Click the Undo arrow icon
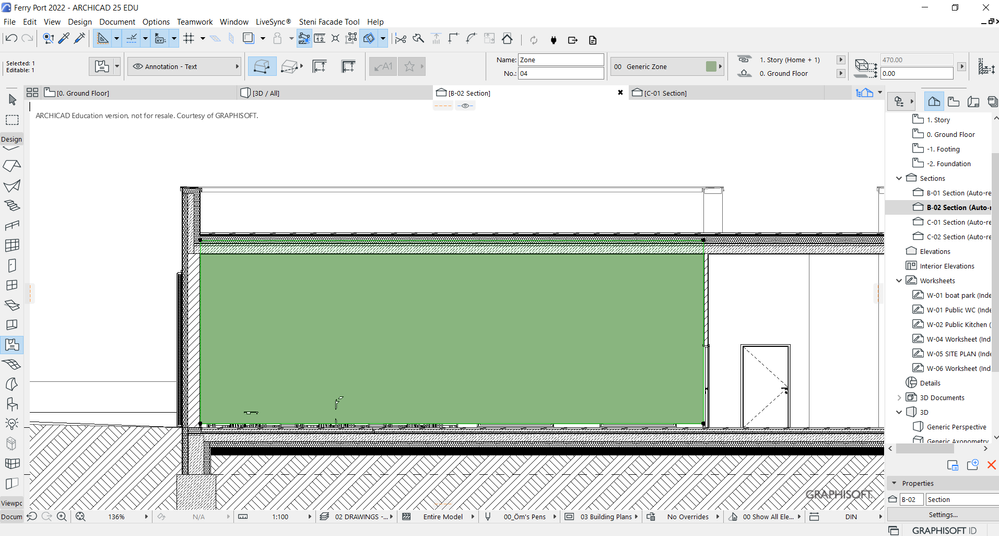Viewport: 999px width, 536px height. tap(11, 39)
